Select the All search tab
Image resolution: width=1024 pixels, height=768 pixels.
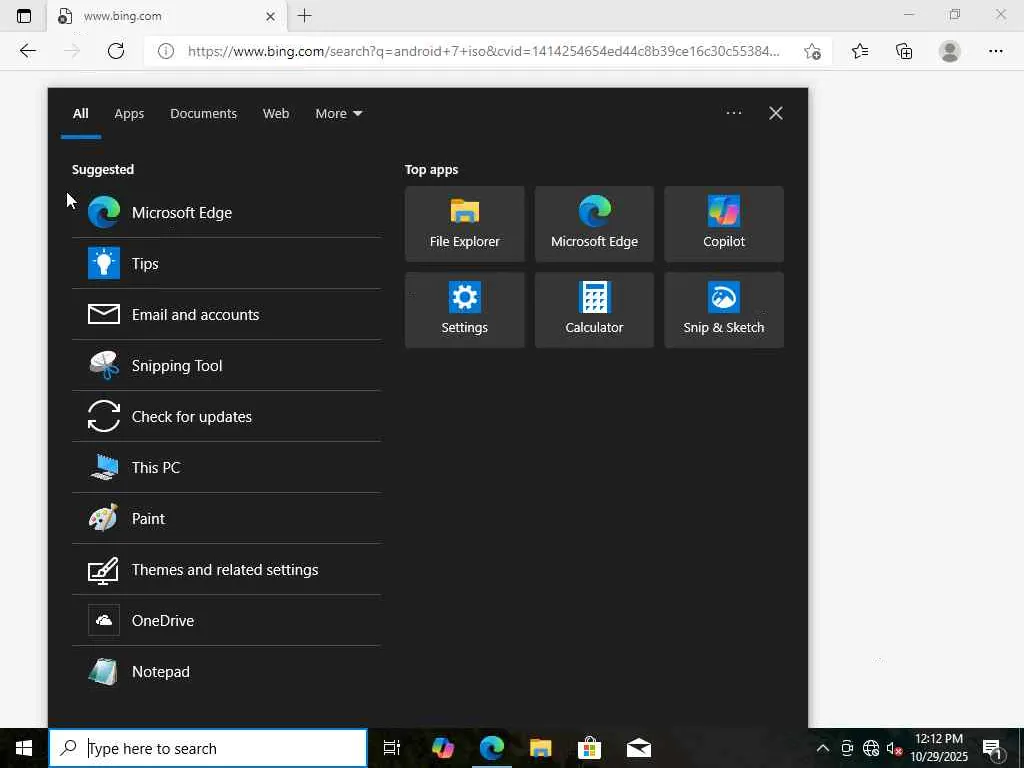80,114
